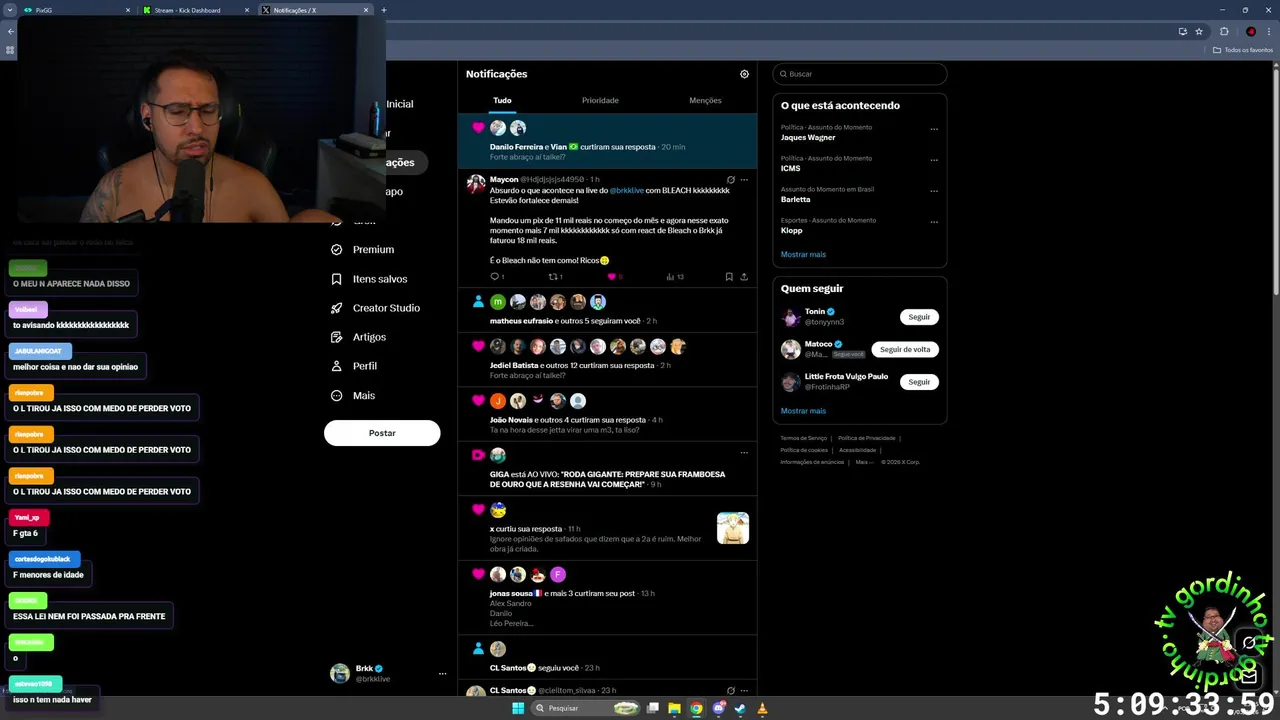Open more options for Jaques Wagner trend
This screenshot has height=720, width=1280.
934,129
